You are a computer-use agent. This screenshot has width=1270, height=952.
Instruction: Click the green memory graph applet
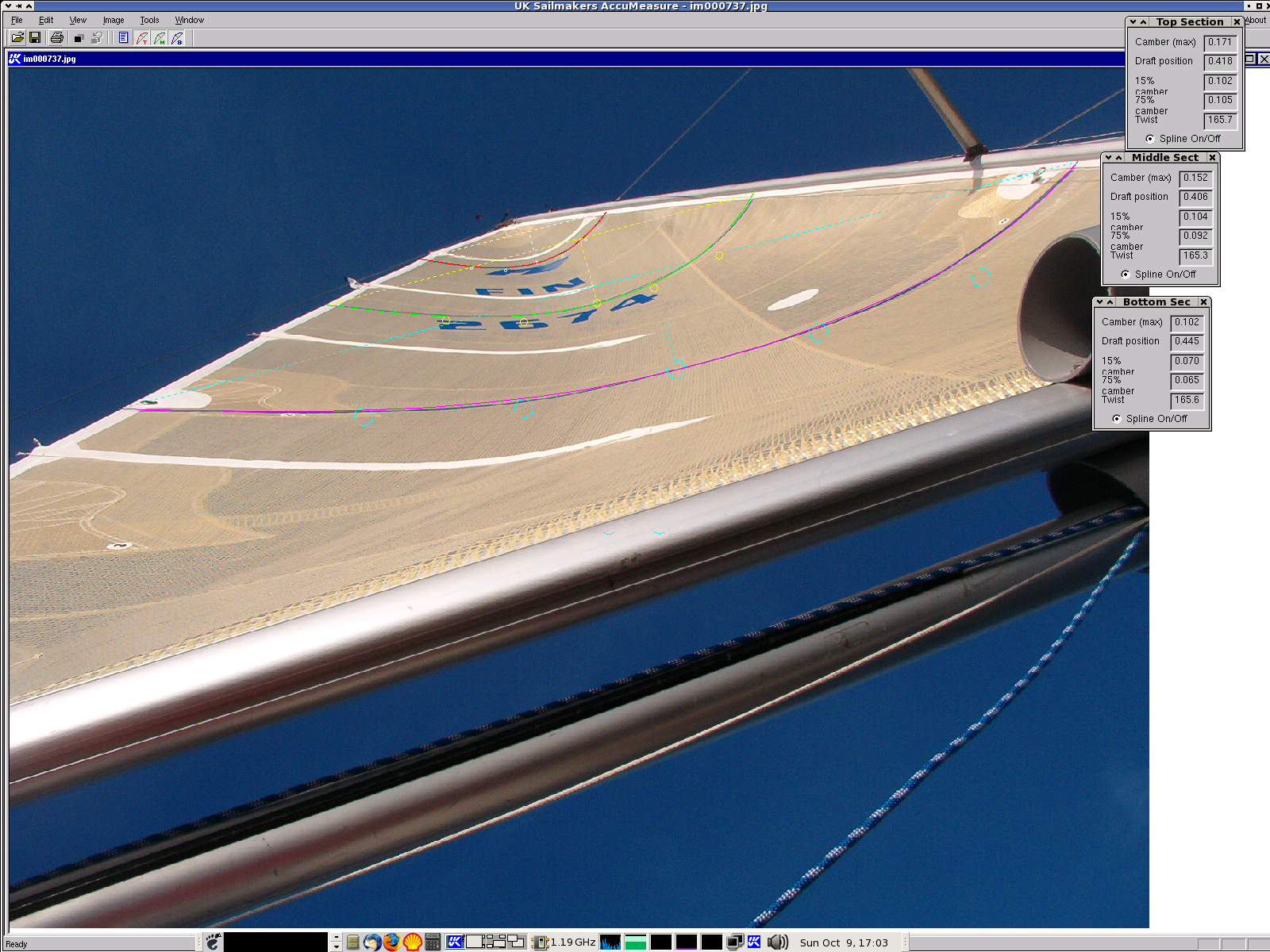(636, 942)
